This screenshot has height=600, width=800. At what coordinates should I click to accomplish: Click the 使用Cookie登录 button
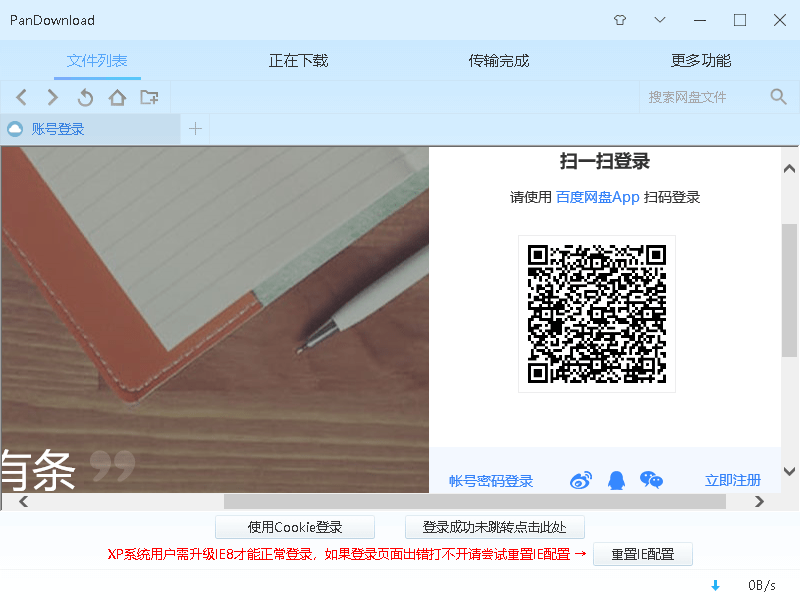[294, 527]
